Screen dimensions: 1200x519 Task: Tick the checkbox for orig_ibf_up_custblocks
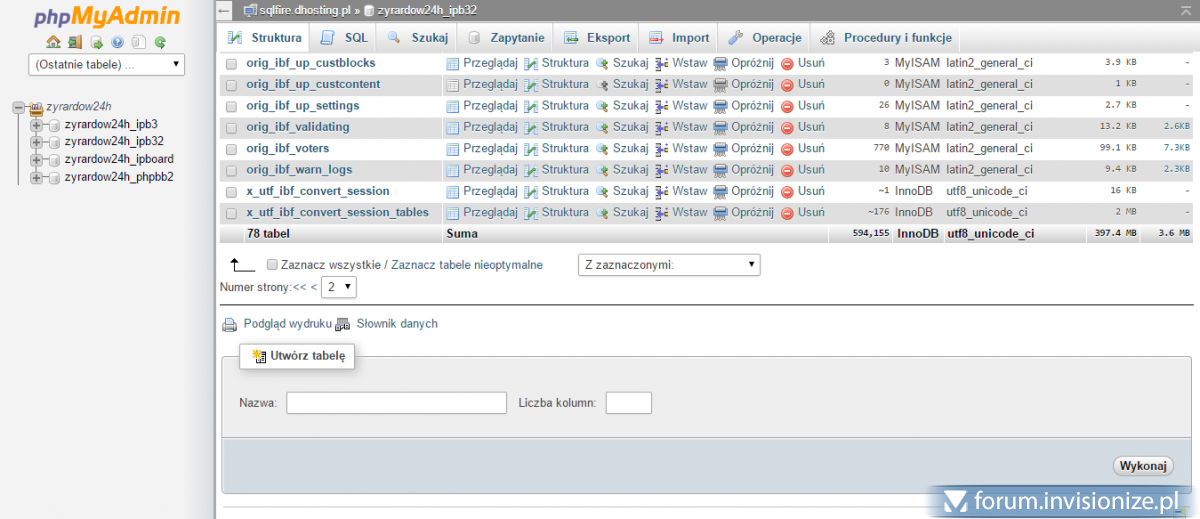coord(231,64)
